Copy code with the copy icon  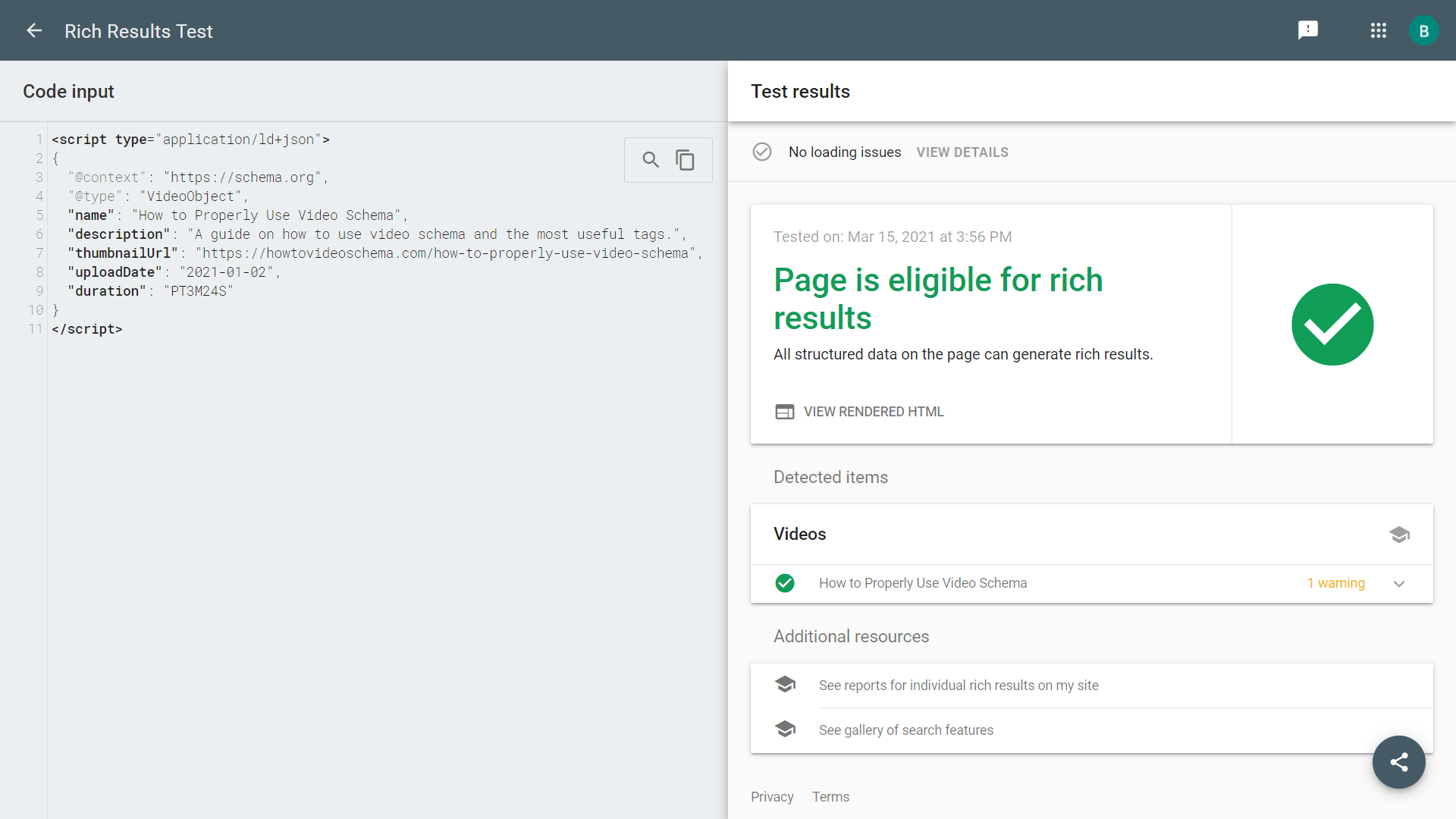tap(686, 160)
